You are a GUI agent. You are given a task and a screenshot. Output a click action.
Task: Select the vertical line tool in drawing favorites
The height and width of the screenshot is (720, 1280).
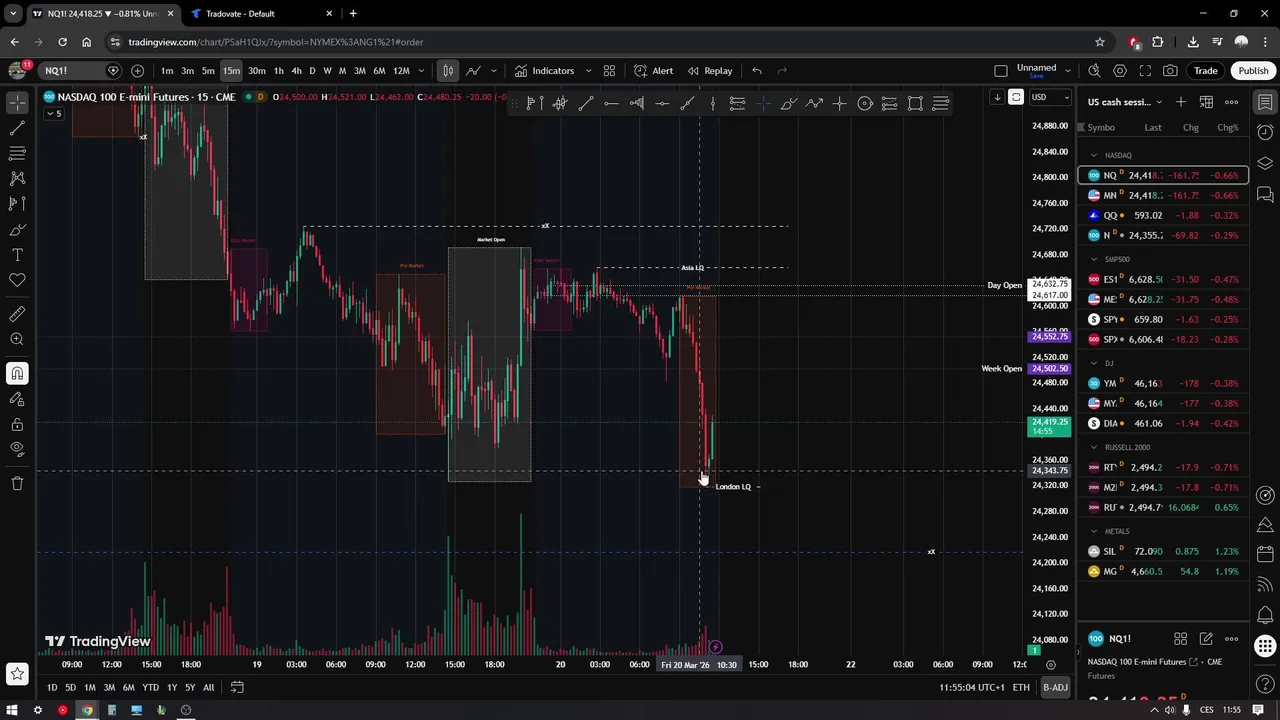(x=713, y=104)
